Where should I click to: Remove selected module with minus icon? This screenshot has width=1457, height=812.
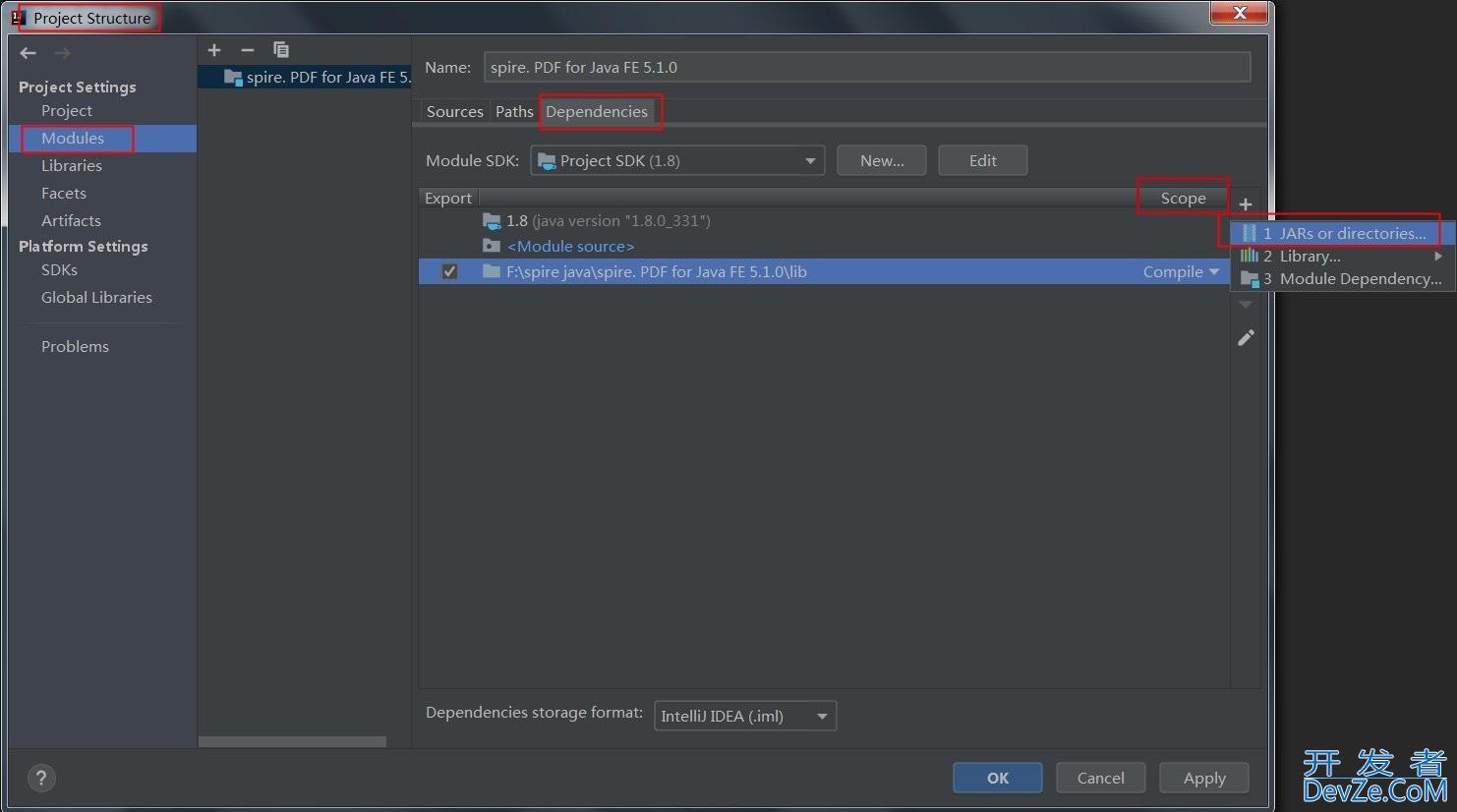coord(248,50)
